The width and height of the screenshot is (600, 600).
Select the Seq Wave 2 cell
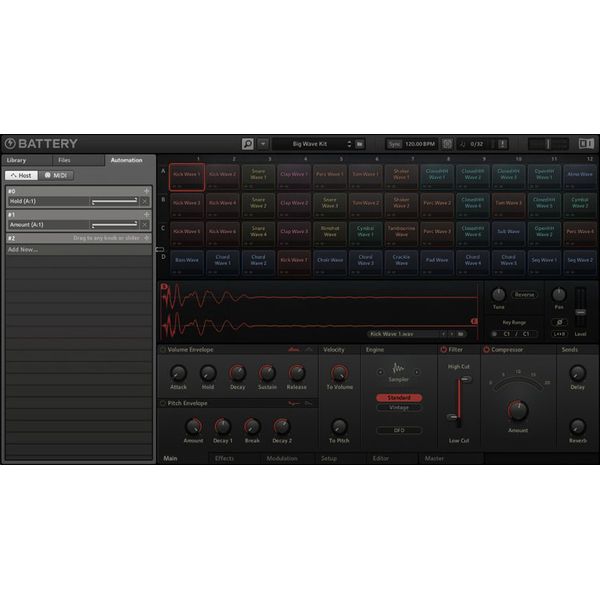tap(580, 262)
